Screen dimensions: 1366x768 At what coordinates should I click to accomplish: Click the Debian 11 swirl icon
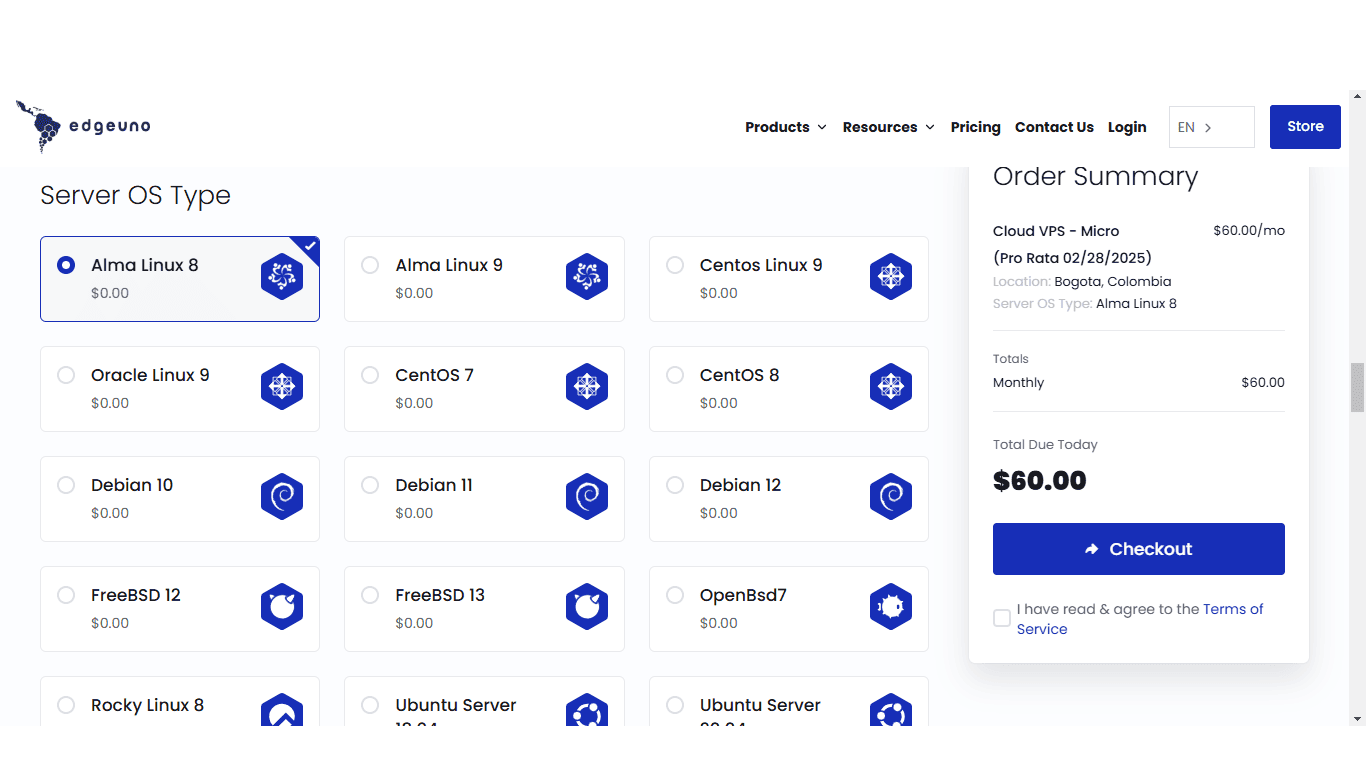pos(587,497)
